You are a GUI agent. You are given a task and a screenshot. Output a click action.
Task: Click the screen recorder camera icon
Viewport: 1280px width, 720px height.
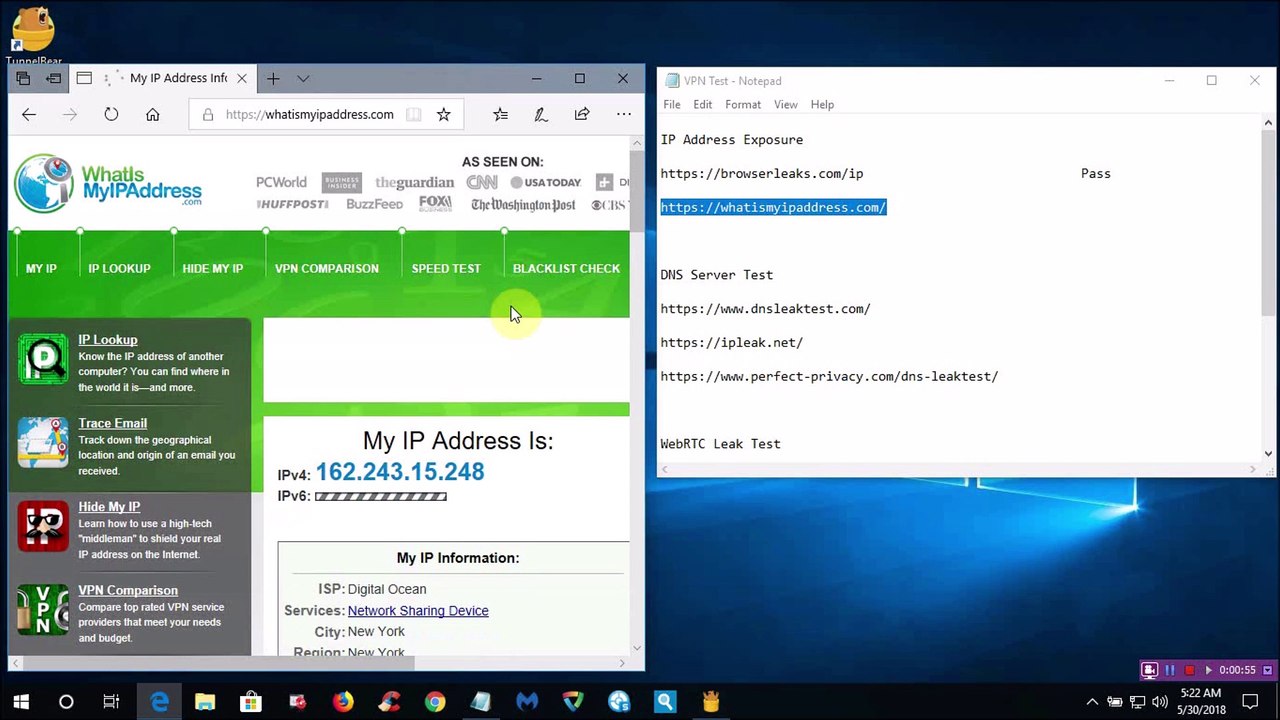[x=1150, y=670]
